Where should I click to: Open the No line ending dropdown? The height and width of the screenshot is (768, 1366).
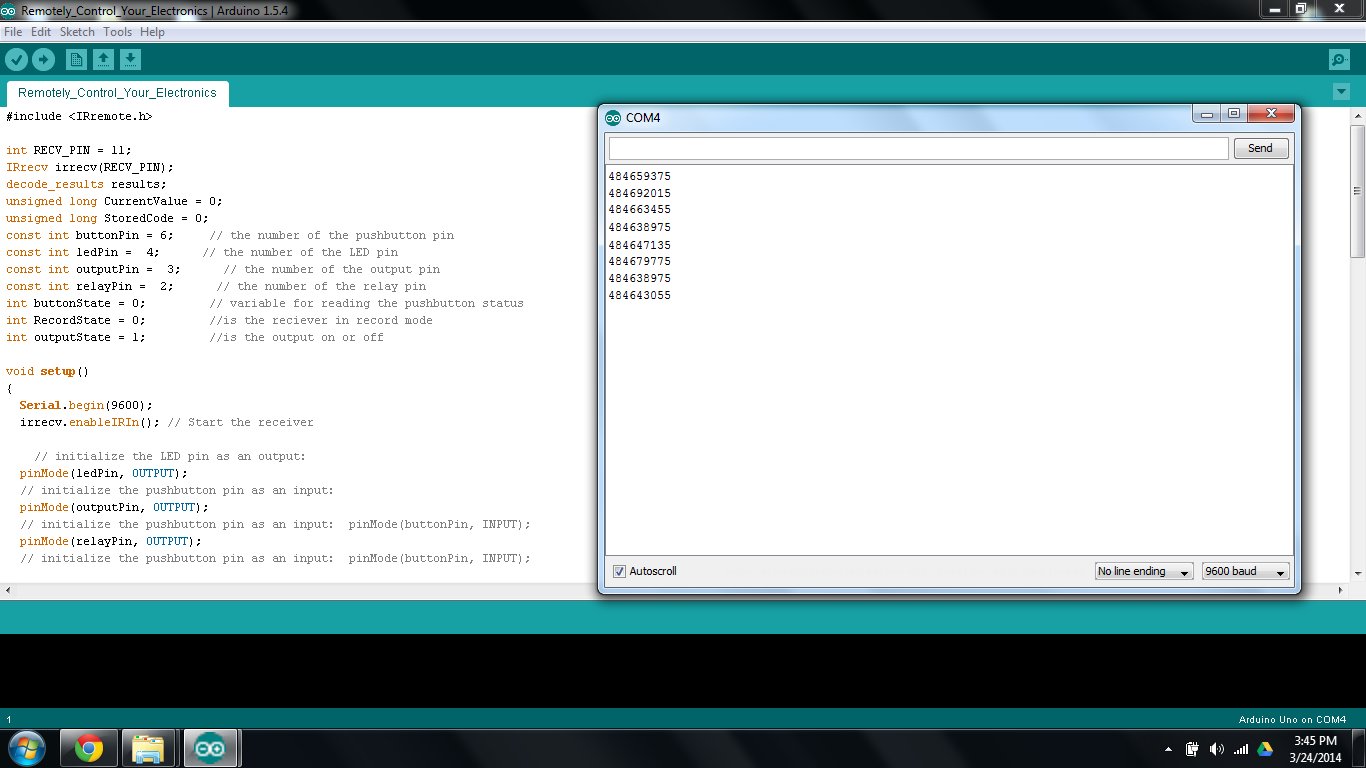tap(1144, 571)
